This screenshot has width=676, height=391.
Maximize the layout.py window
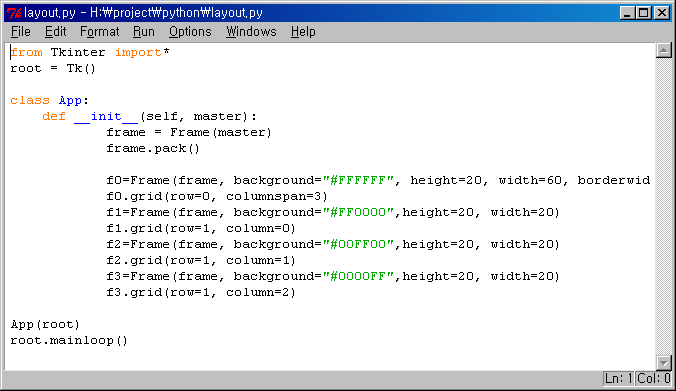[644, 13]
